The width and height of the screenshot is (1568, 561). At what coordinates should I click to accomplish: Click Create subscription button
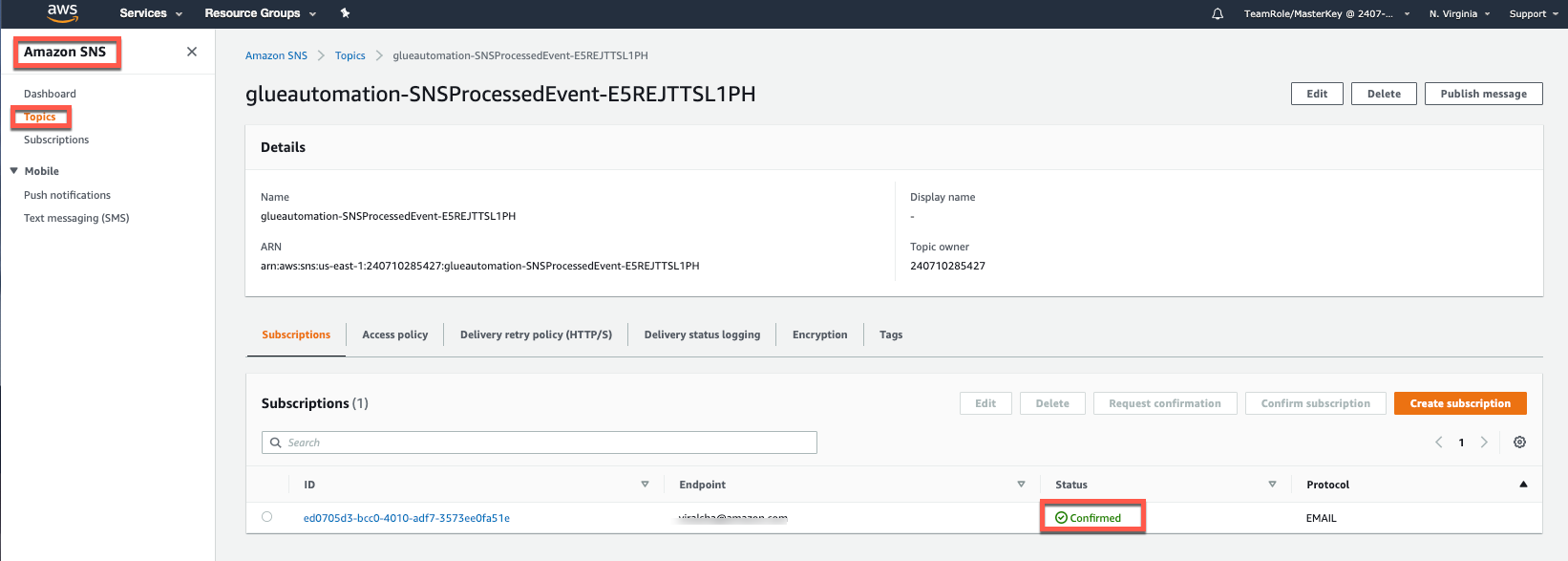(x=1460, y=403)
